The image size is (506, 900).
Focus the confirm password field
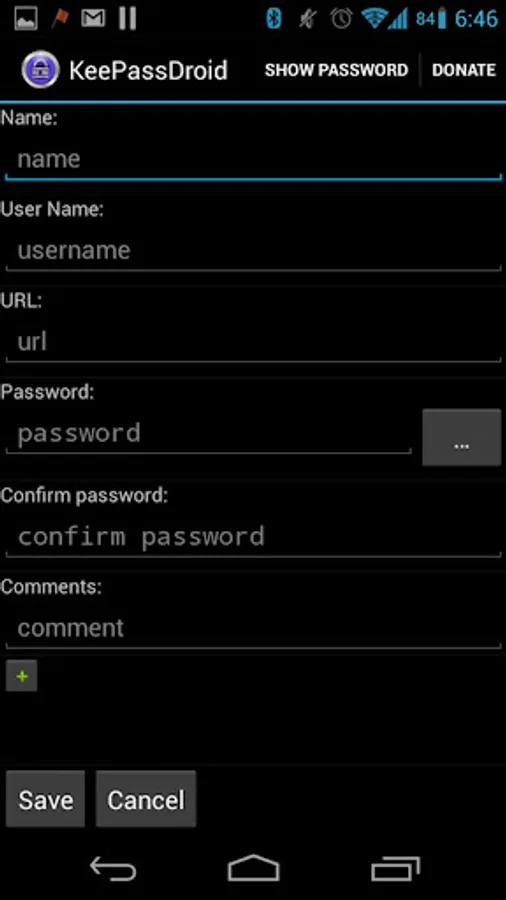[x=254, y=537]
